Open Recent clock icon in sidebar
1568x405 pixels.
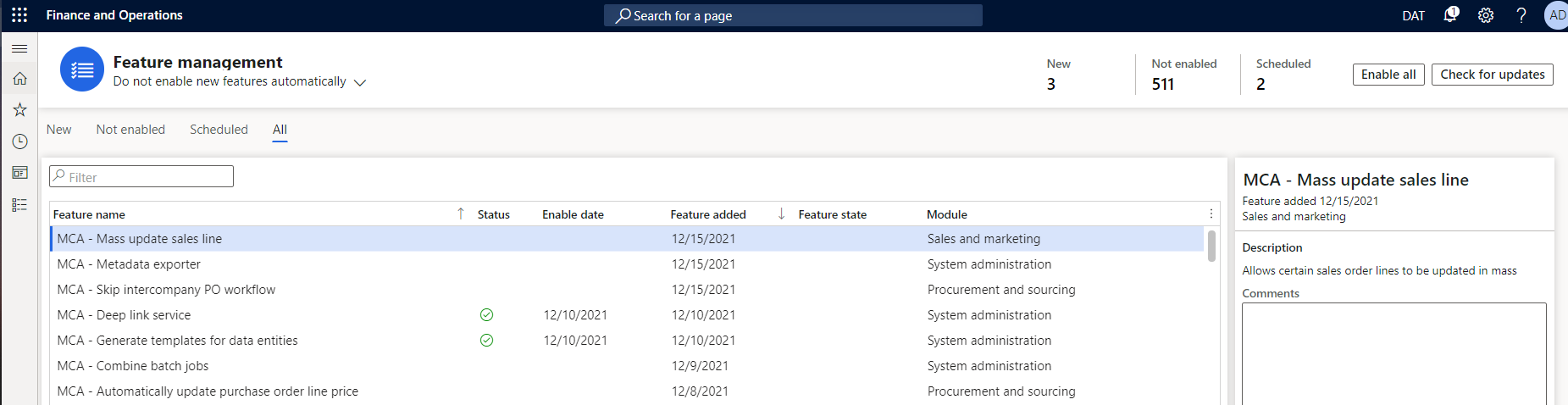pyautogui.click(x=19, y=141)
